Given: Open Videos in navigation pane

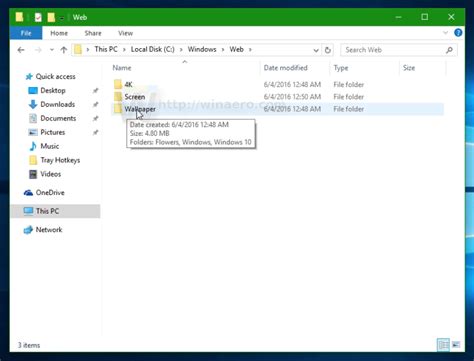Looking at the screenshot, I should 51,174.
